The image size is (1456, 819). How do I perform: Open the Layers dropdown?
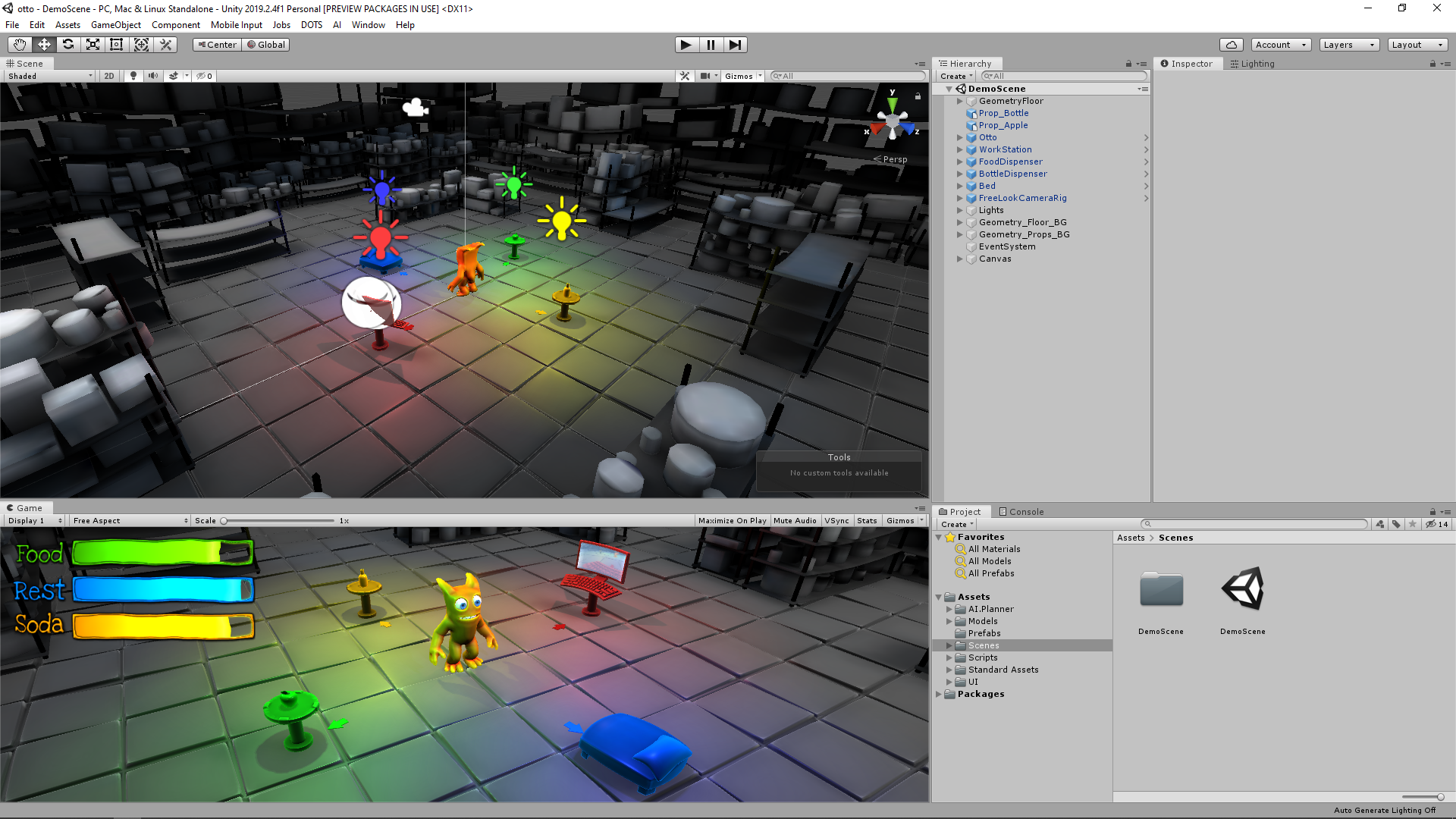click(1349, 45)
